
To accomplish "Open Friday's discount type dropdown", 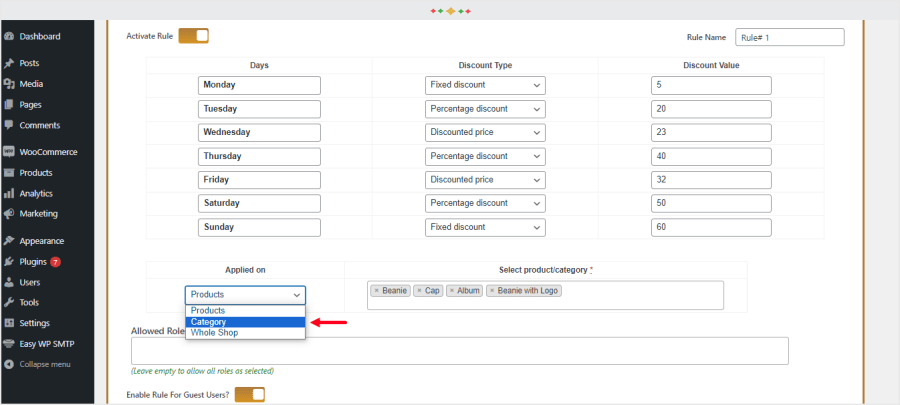I will click(x=485, y=180).
